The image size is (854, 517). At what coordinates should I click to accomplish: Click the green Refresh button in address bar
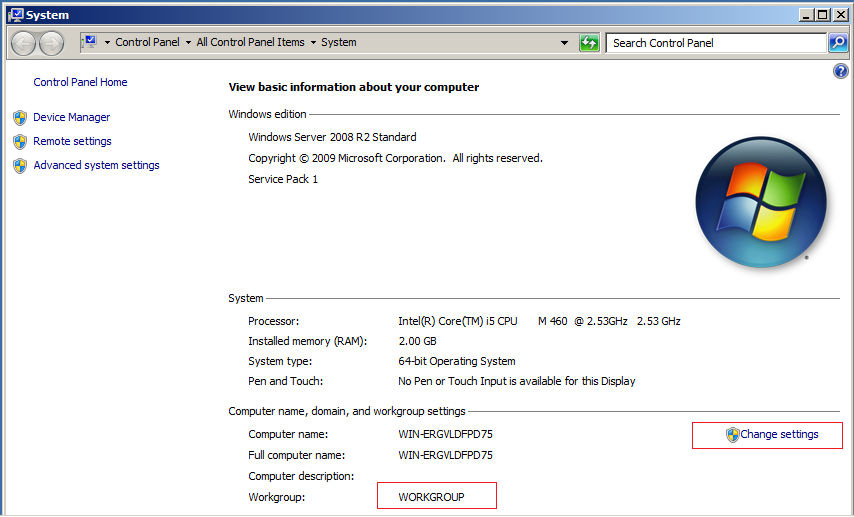coord(589,43)
